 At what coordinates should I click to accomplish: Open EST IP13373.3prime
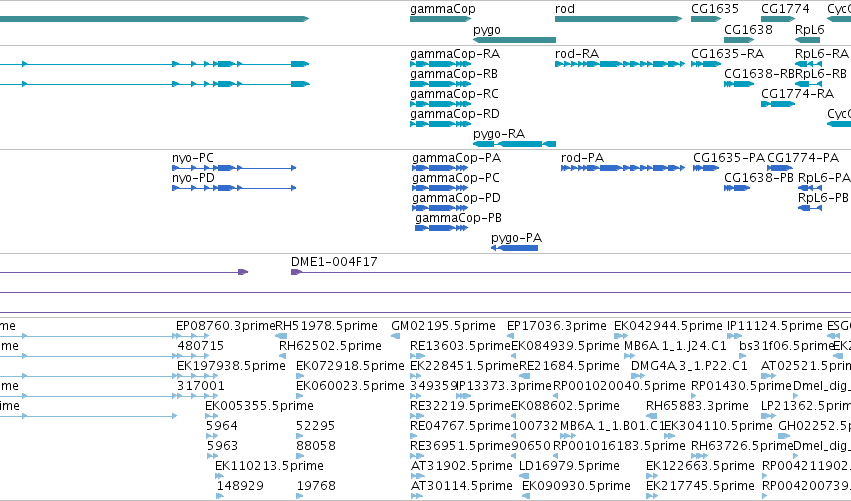504,386
